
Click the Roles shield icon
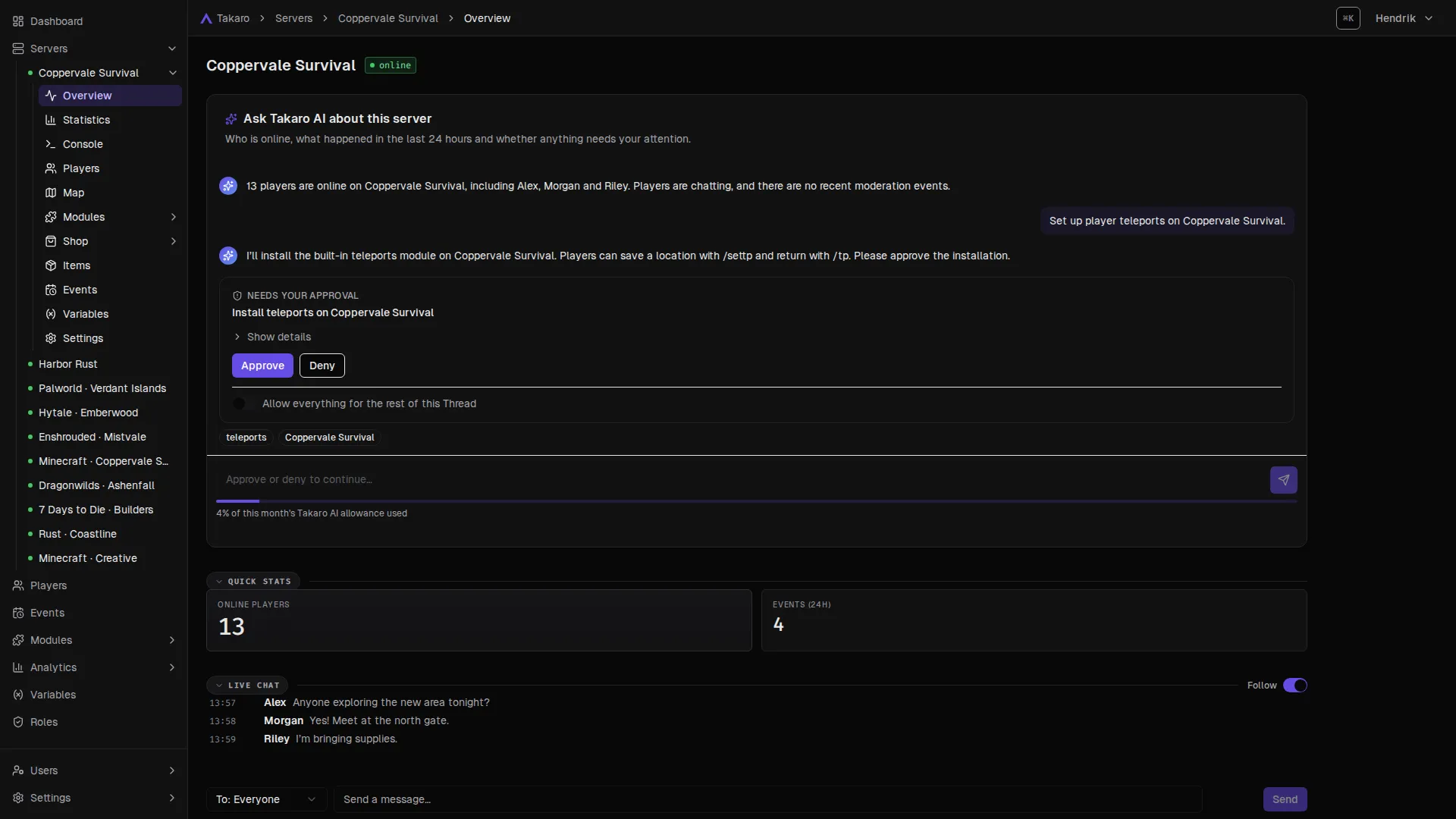[x=18, y=722]
